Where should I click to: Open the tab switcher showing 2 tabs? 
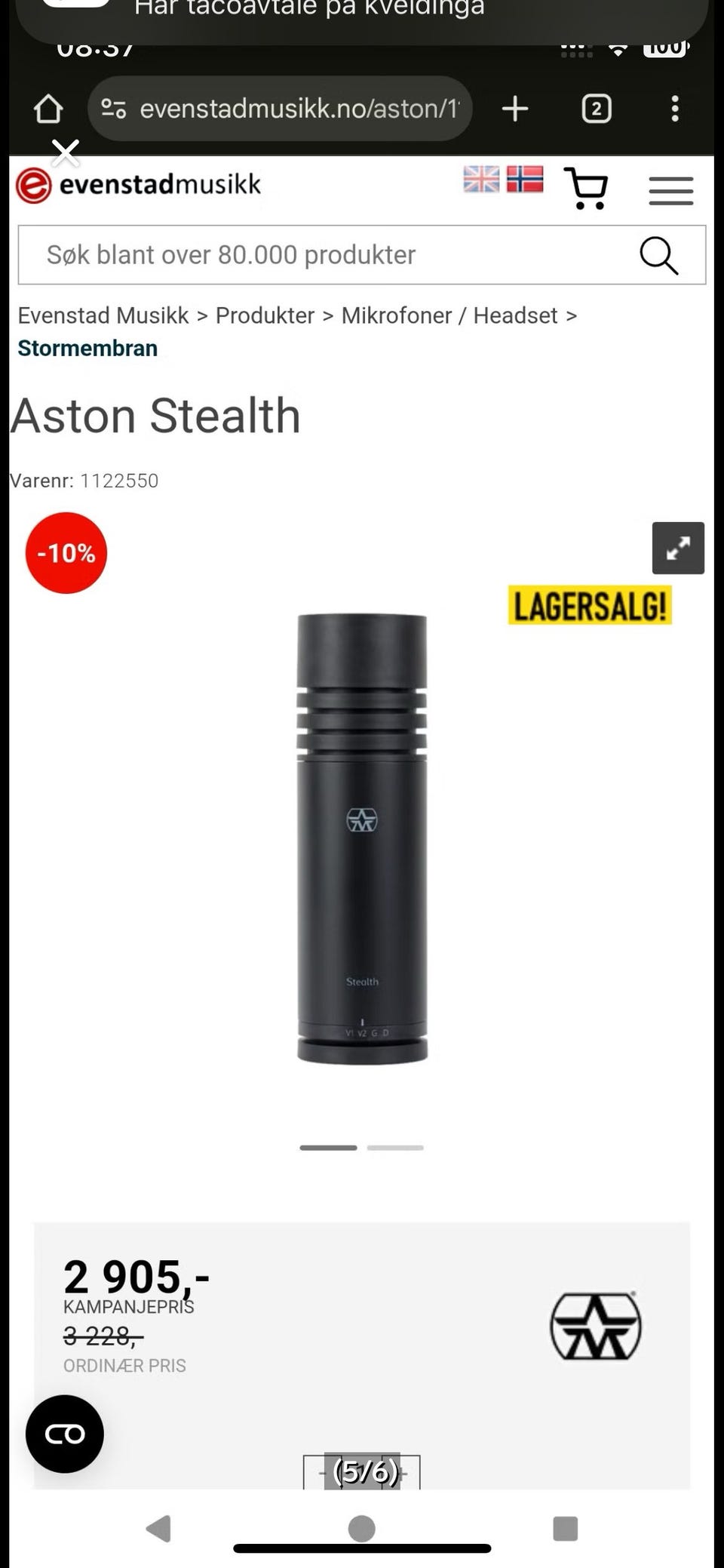pyautogui.click(x=597, y=109)
